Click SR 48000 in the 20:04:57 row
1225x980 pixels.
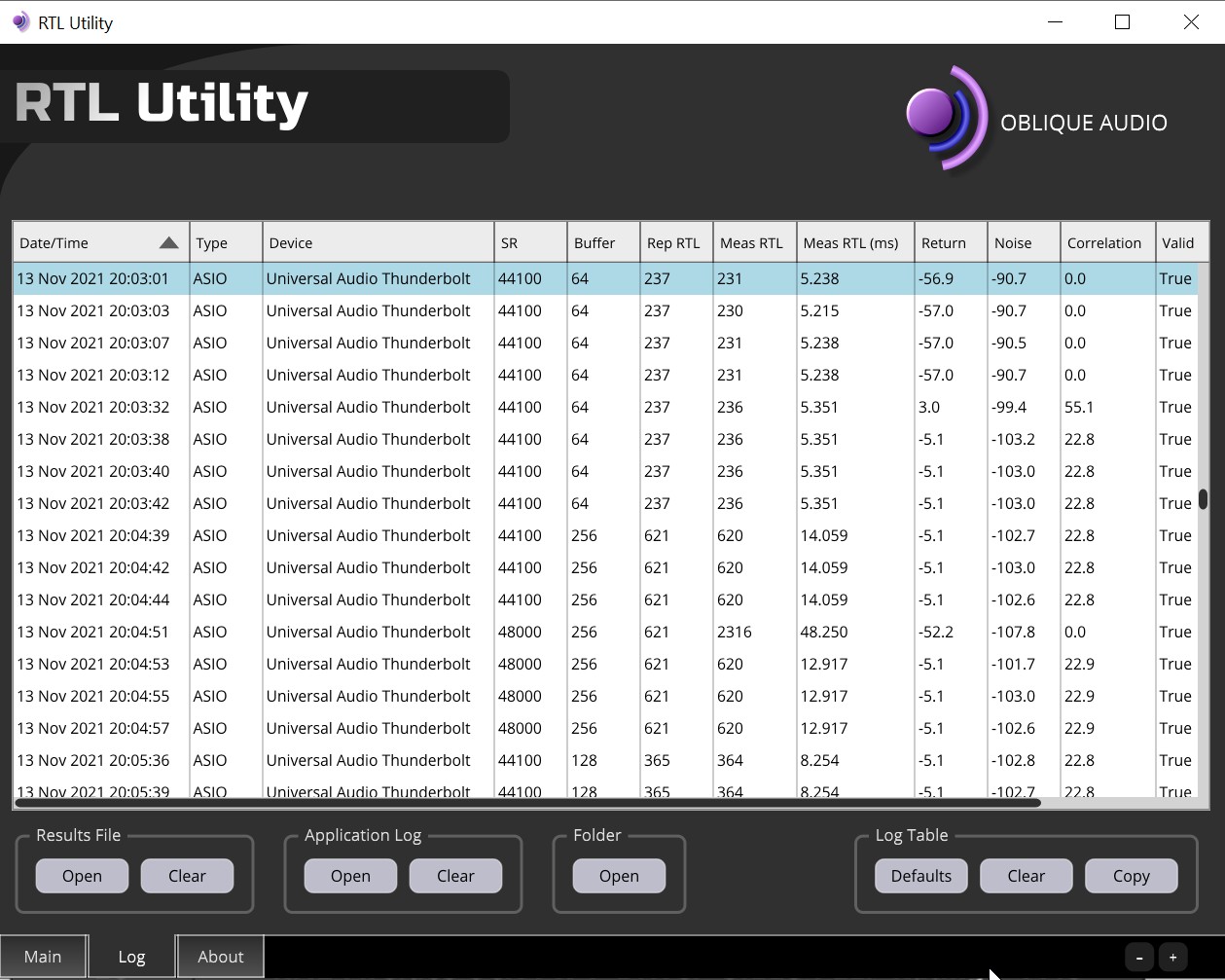pyautogui.click(x=520, y=728)
